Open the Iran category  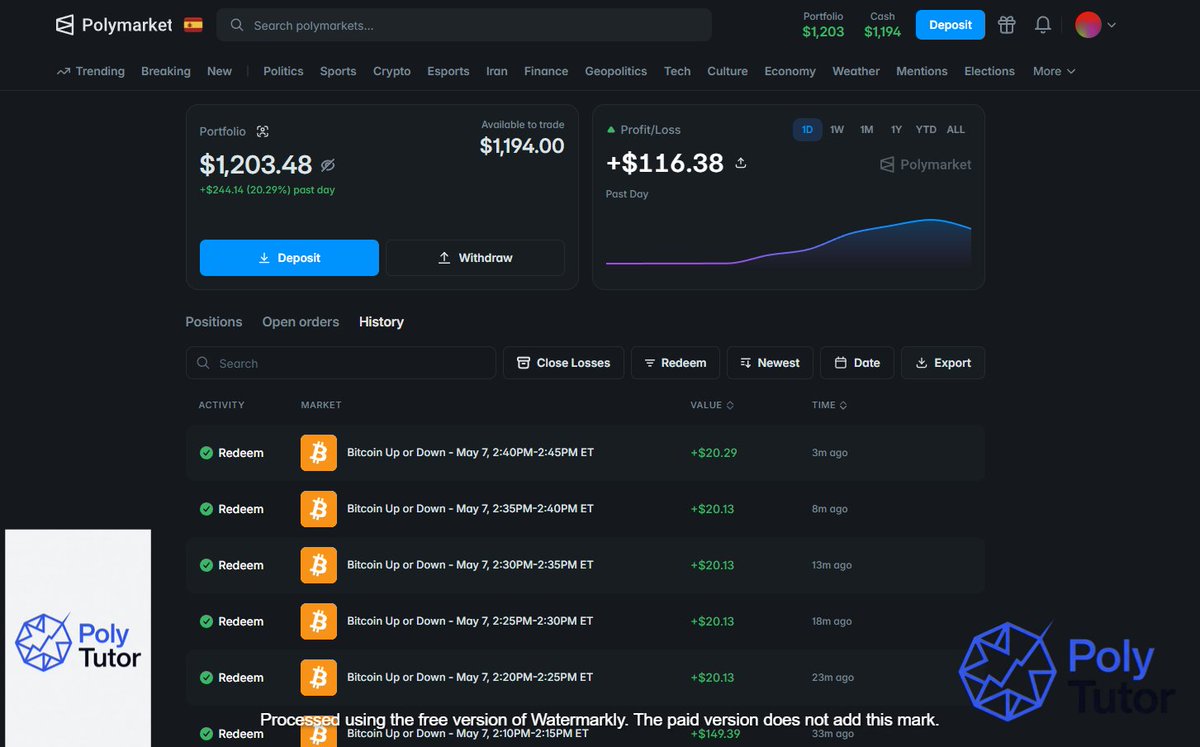tap(497, 71)
